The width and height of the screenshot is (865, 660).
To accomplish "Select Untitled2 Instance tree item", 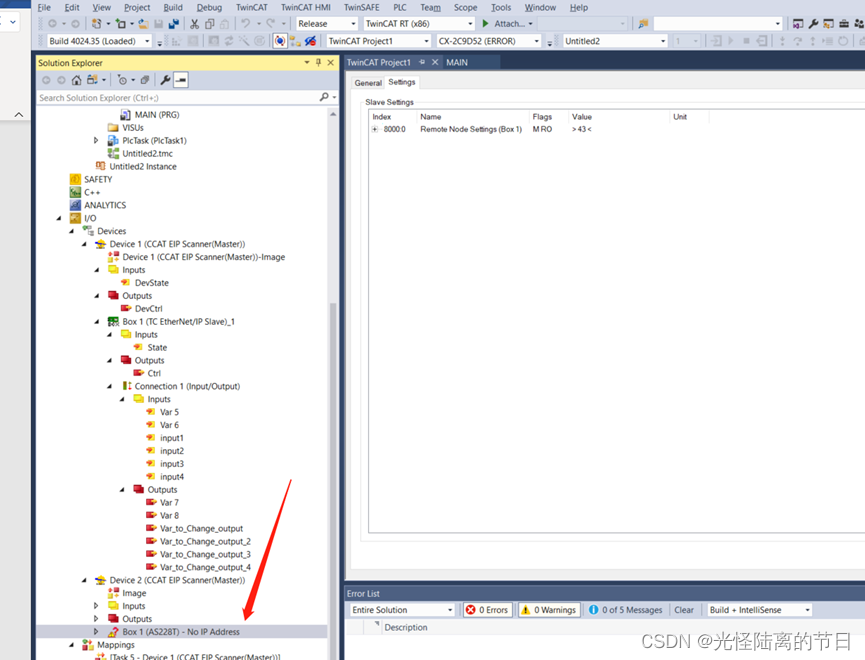I will point(143,166).
